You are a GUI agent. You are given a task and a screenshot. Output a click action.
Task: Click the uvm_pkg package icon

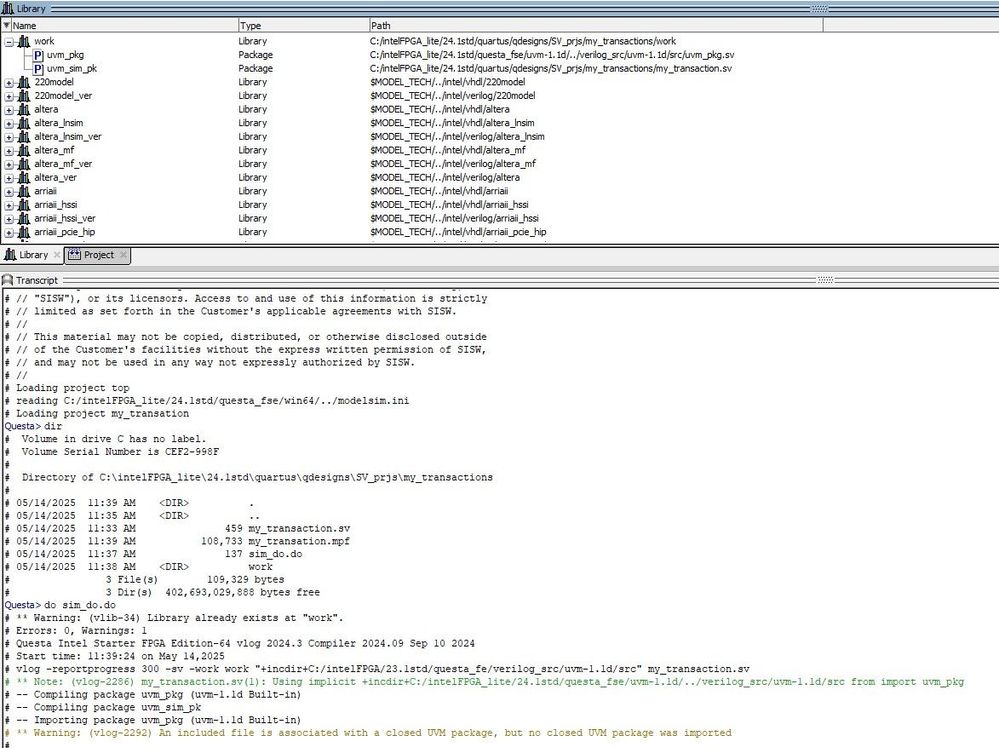(x=38, y=55)
